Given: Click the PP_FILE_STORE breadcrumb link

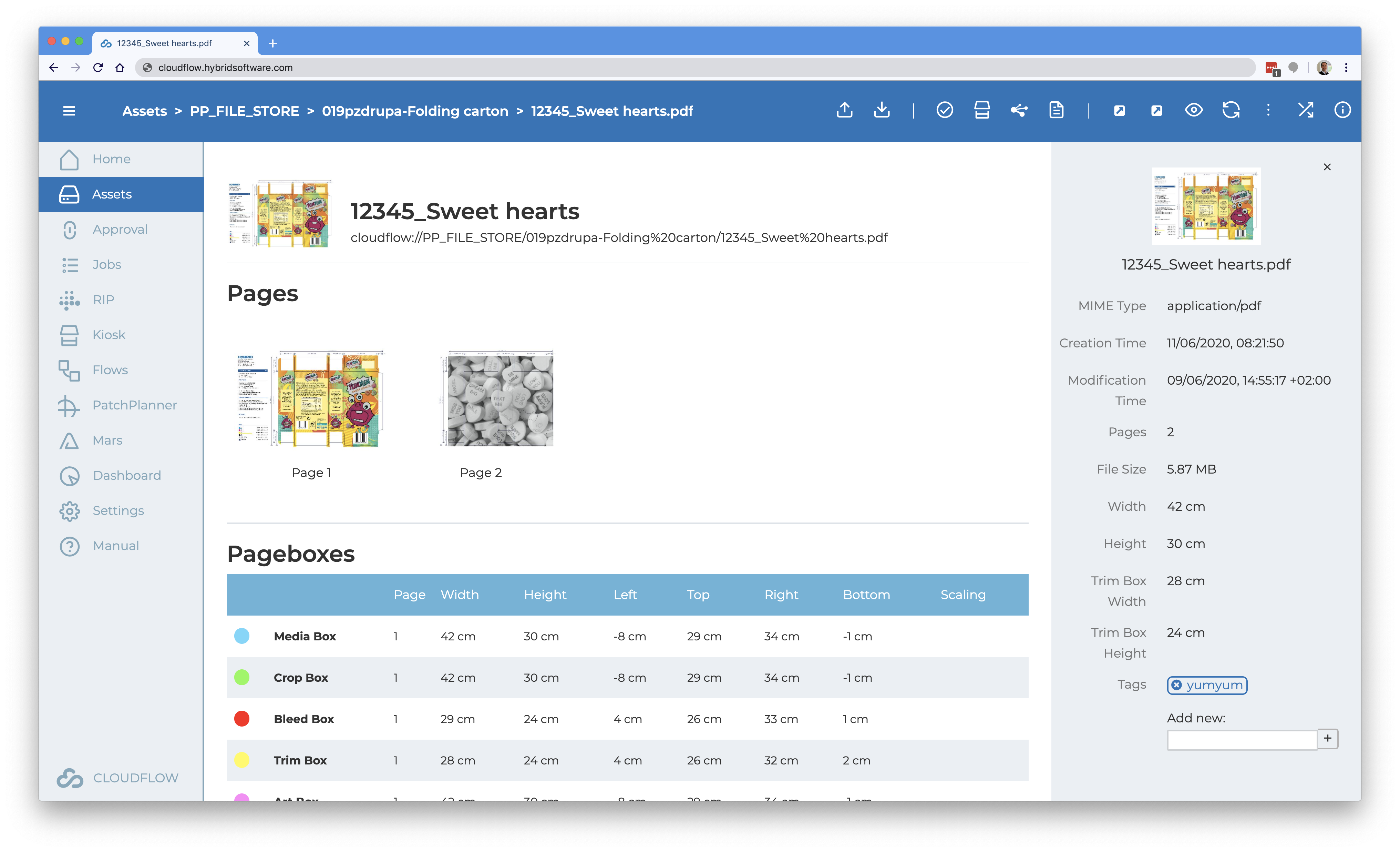Looking at the screenshot, I should click(x=244, y=111).
